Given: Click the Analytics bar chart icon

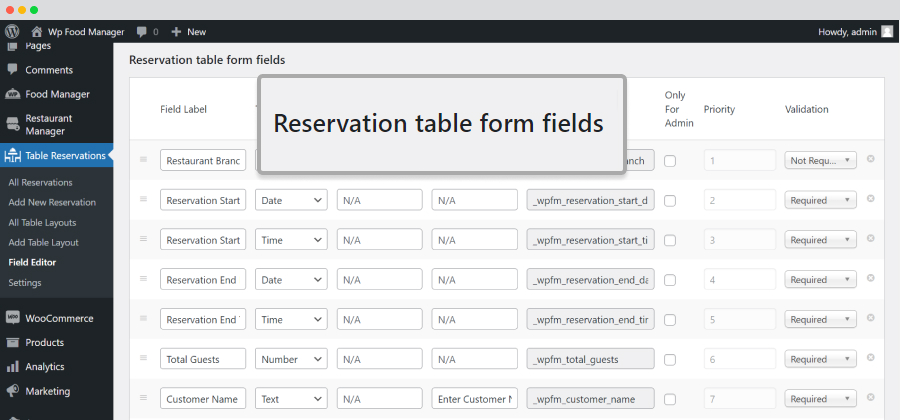Looking at the screenshot, I should [x=12, y=367].
